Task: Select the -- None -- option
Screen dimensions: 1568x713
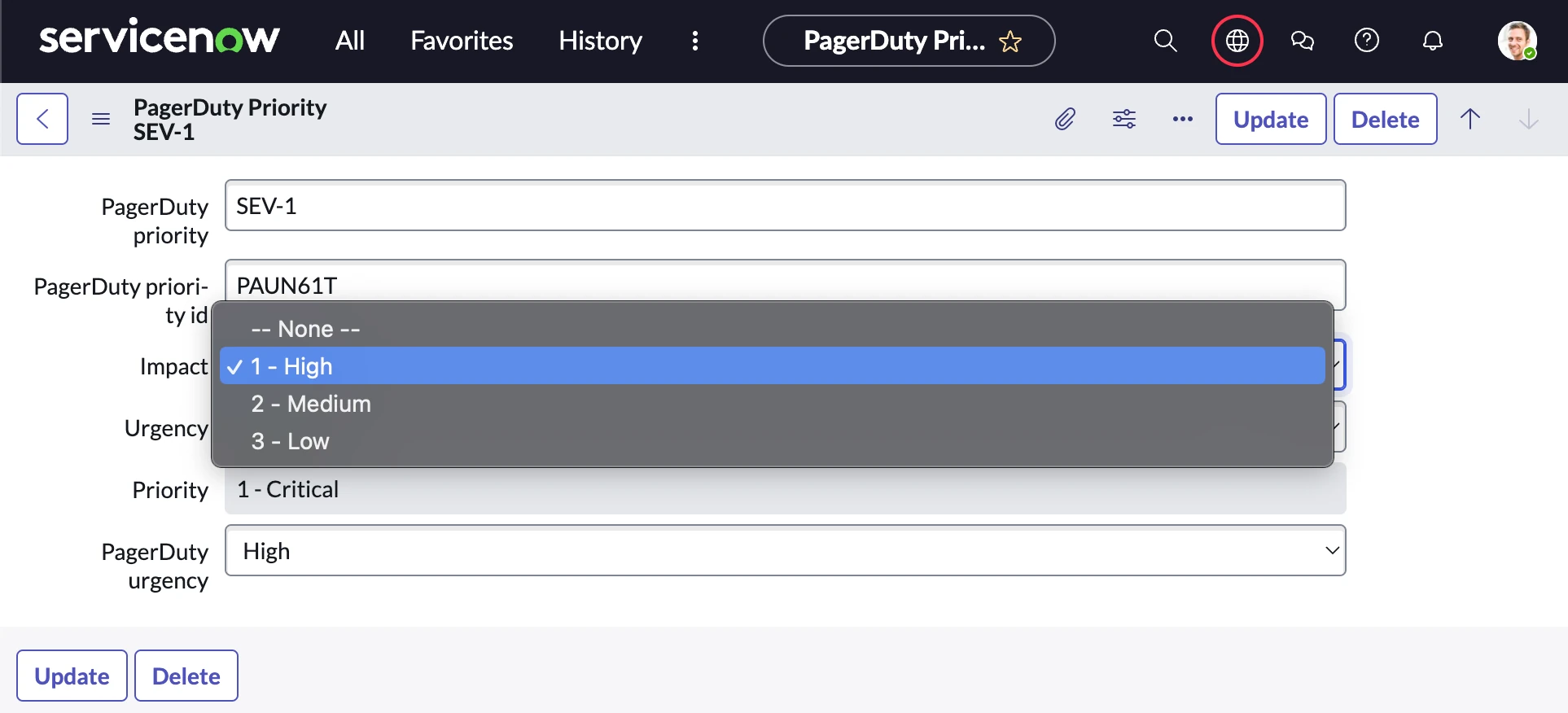Action: click(x=772, y=329)
